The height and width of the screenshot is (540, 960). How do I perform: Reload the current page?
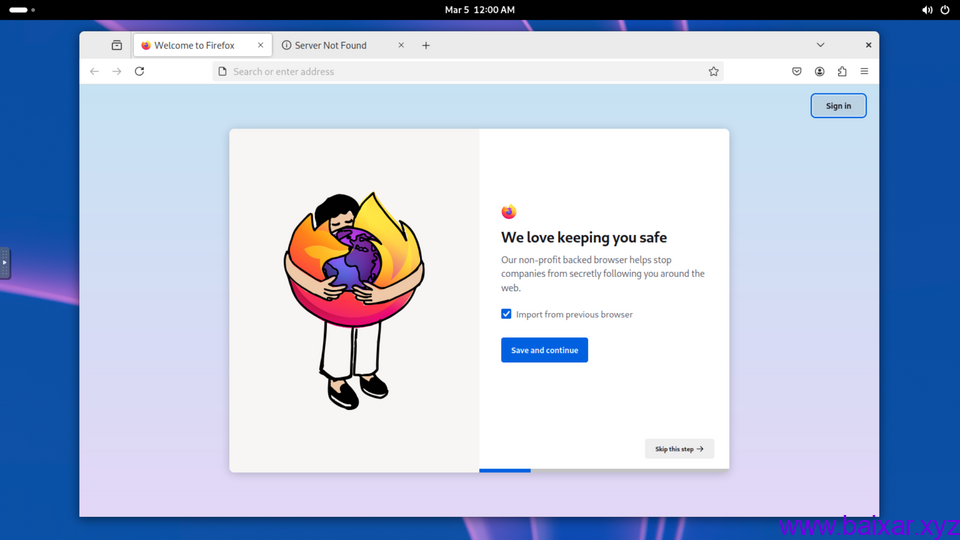point(139,72)
